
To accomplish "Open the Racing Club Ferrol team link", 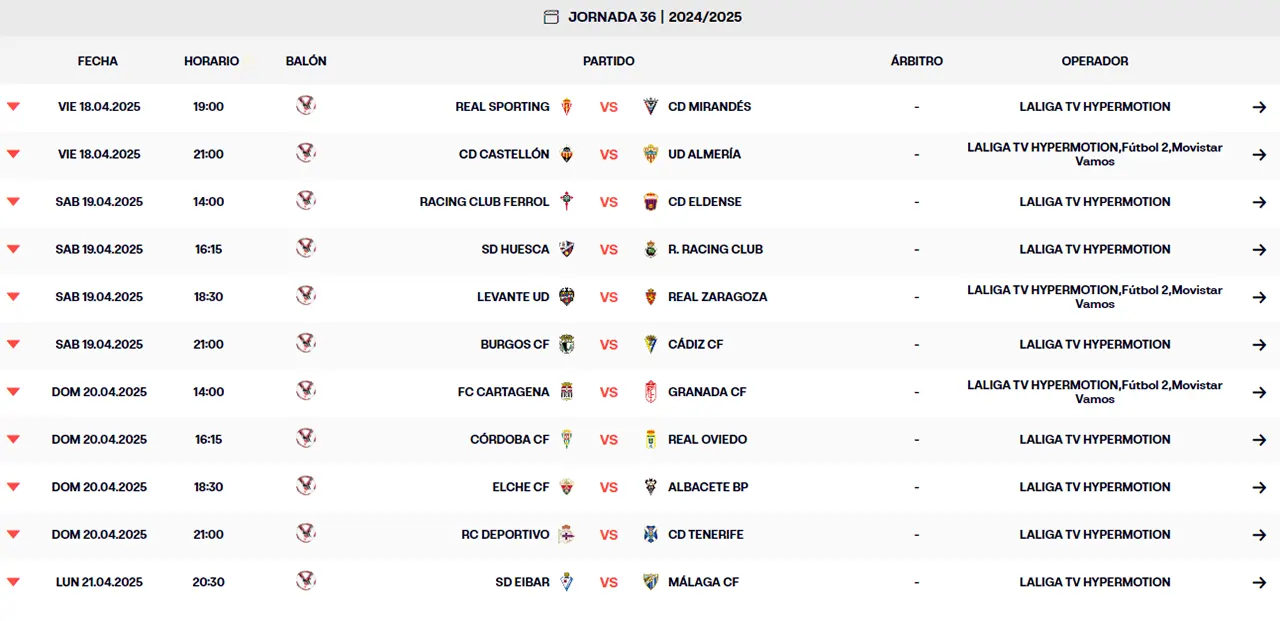I will (x=484, y=202).
